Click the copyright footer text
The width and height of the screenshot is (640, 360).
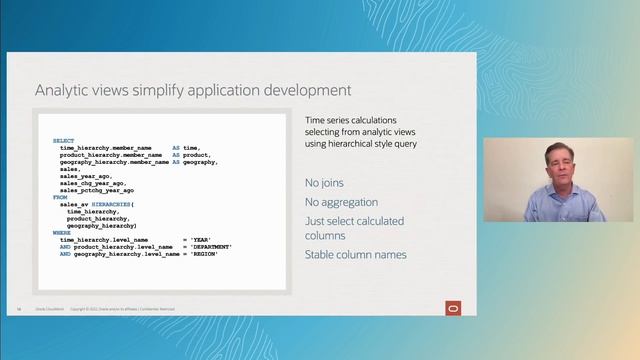(122, 309)
